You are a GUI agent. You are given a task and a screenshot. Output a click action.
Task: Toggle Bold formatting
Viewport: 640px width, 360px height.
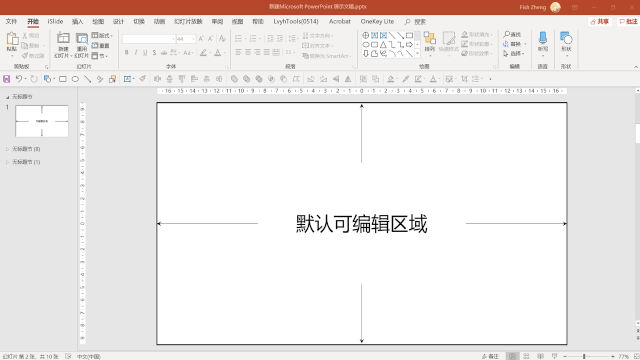coord(127,53)
